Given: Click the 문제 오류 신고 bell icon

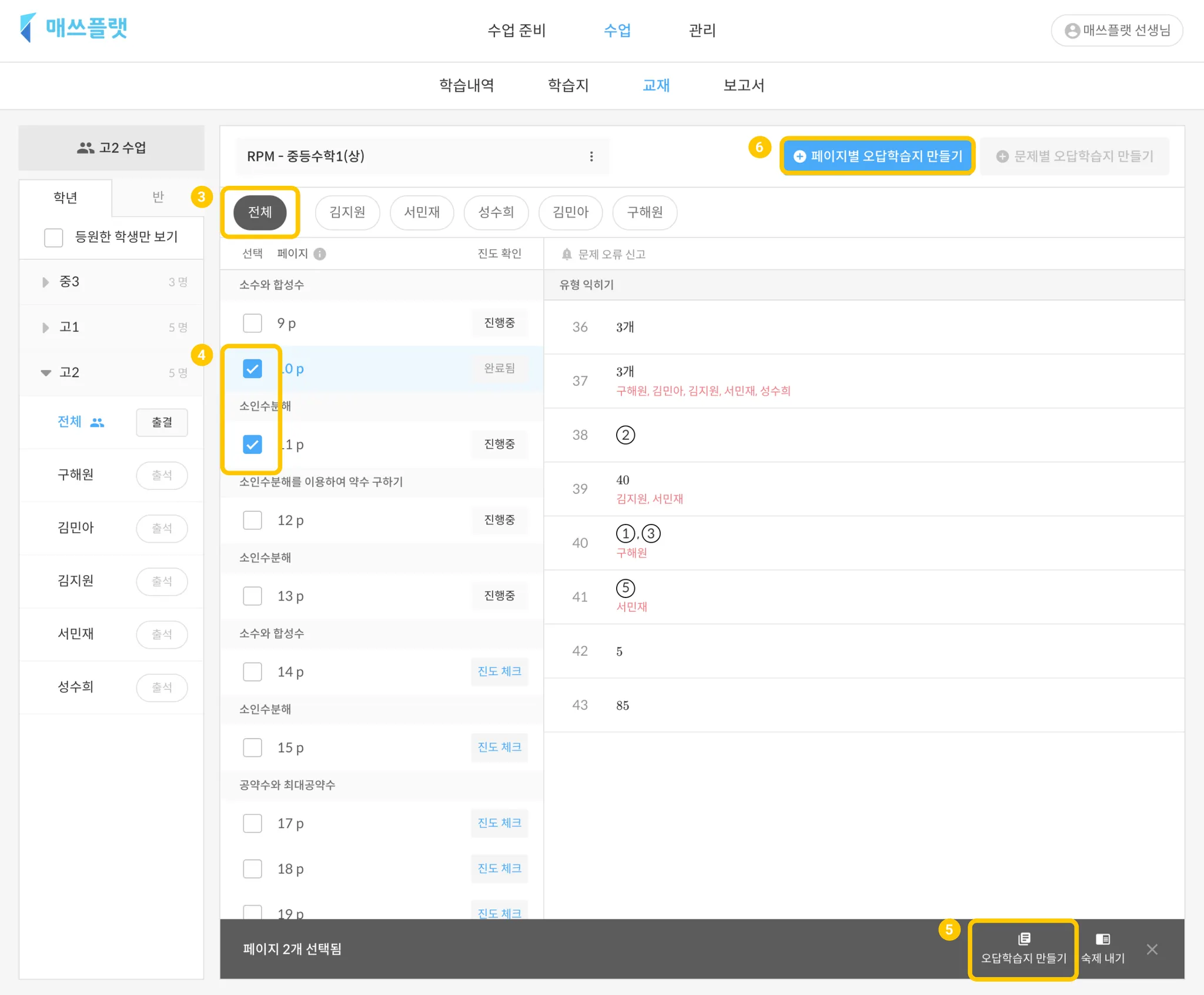Looking at the screenshot, I should coord(567,254).
